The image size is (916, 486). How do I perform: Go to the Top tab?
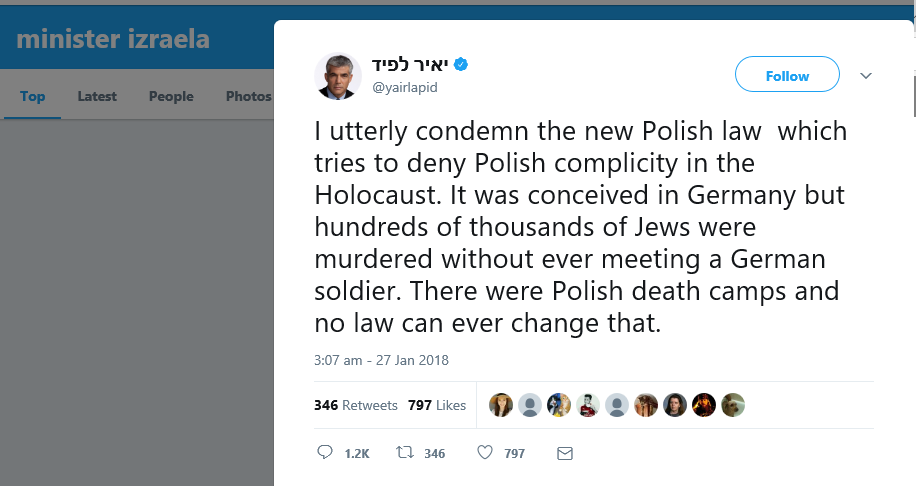[x=32, y=96]
